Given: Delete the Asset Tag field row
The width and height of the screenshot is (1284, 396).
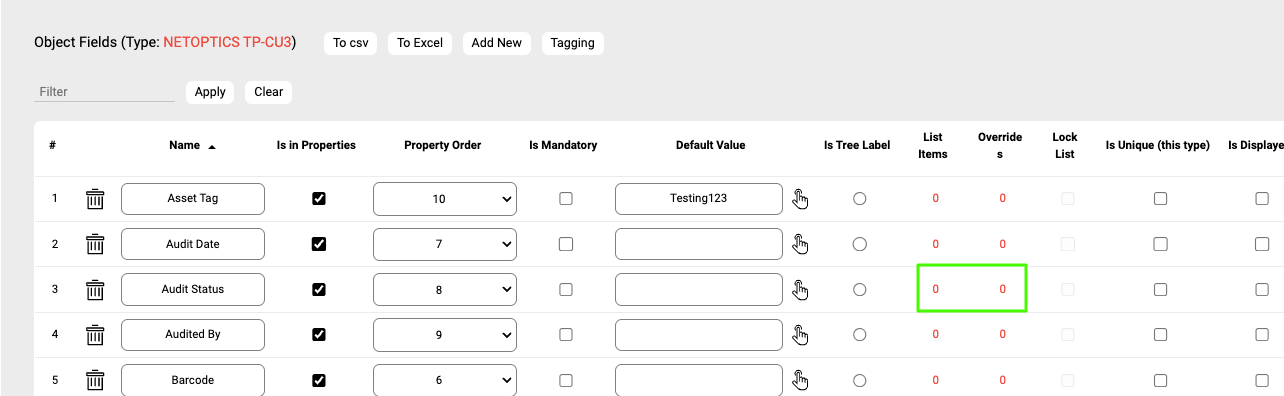Looking at the screenshot, I should point(95,199).
